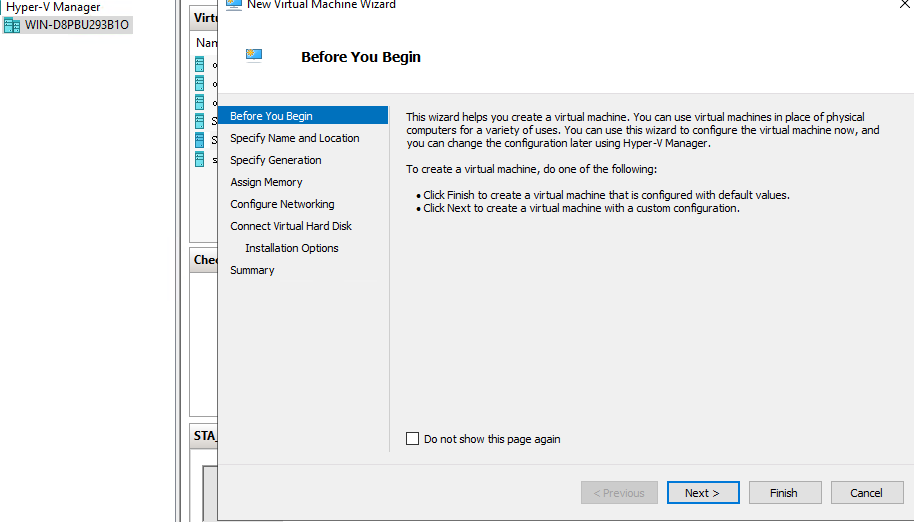Click Finish to create the VM
The width and height of the screenshot is (914, 522).
(783, 493)
